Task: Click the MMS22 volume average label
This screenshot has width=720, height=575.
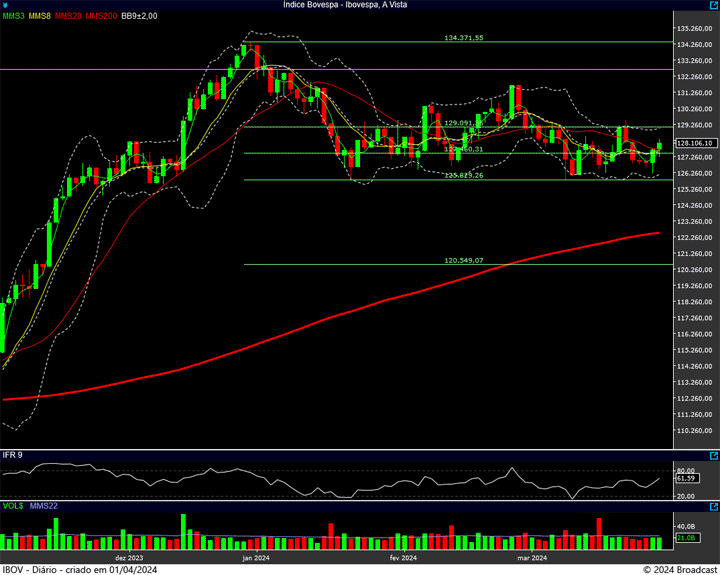Action: pyautogui.click(x=44, y=507)
